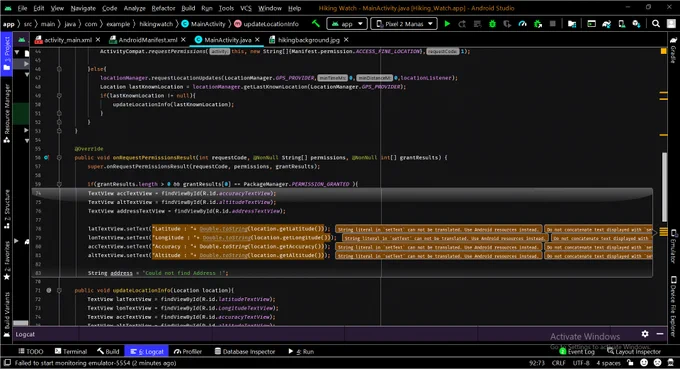Screen dimensions: 680x369
Task: Open the SDK Manager icon
Action: (x=636, y=24)
